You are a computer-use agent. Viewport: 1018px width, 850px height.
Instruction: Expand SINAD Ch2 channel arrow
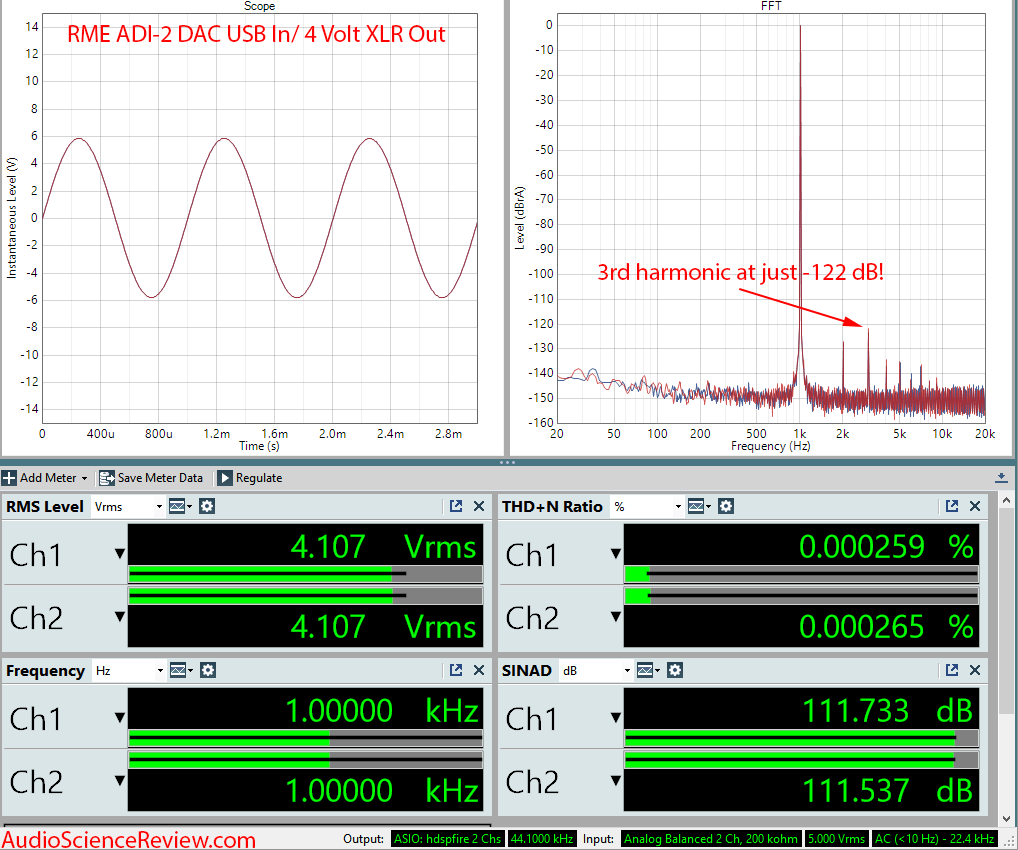coord(615,781)
